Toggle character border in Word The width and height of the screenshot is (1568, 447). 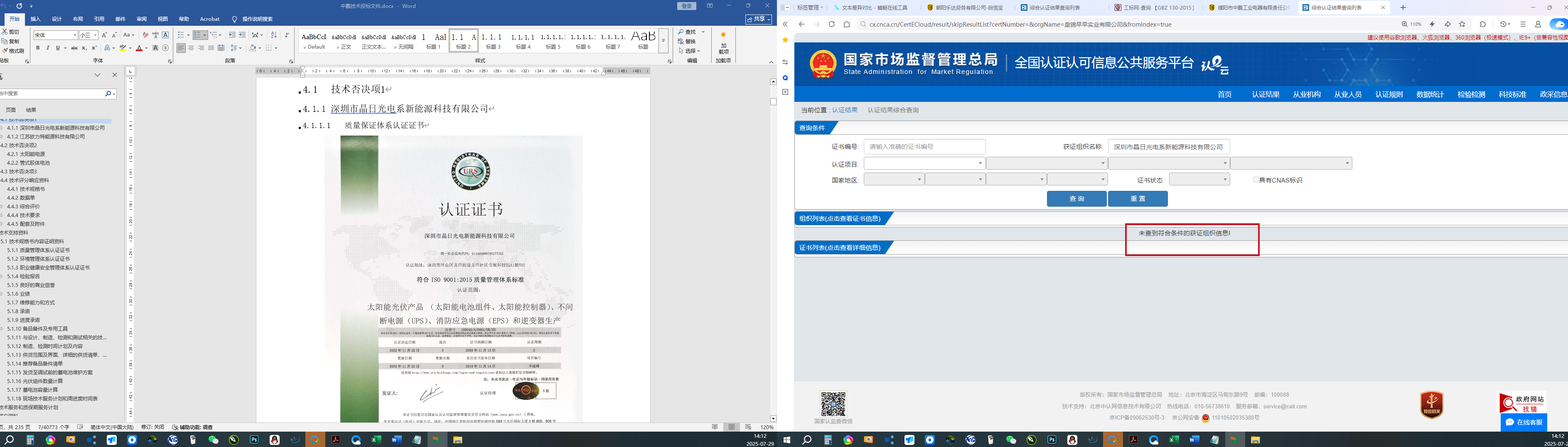(165, 35)
